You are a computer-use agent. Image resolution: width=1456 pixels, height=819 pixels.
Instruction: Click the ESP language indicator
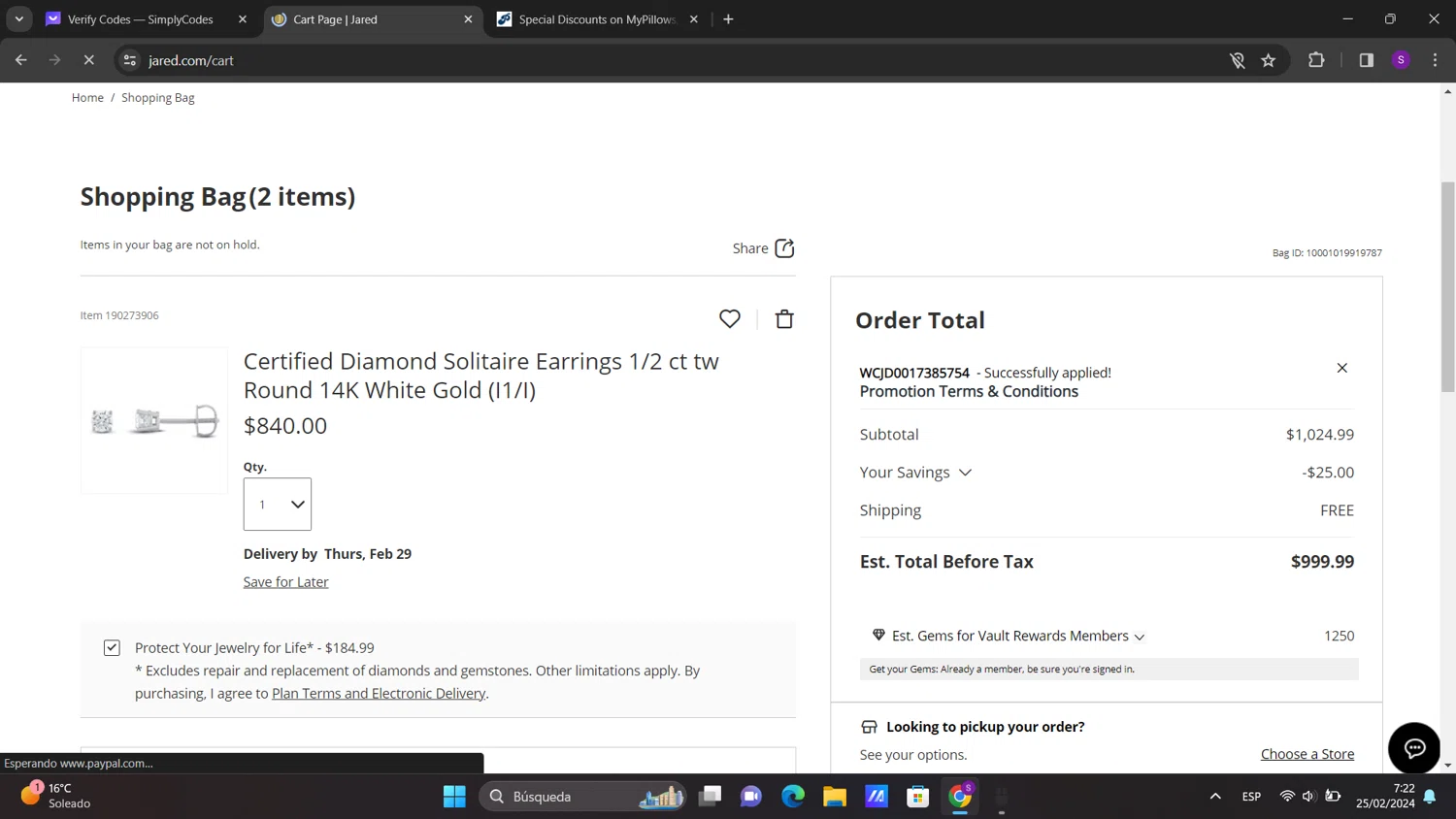coord(1251,797)
